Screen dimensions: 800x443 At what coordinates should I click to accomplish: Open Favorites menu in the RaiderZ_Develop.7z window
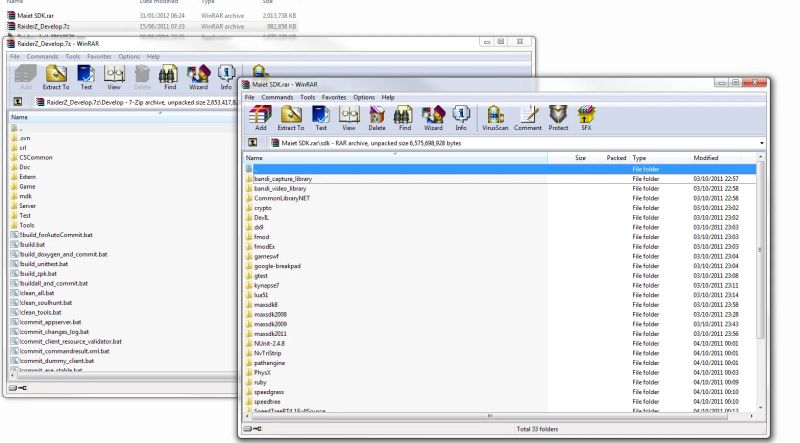[x=99, y=57]
